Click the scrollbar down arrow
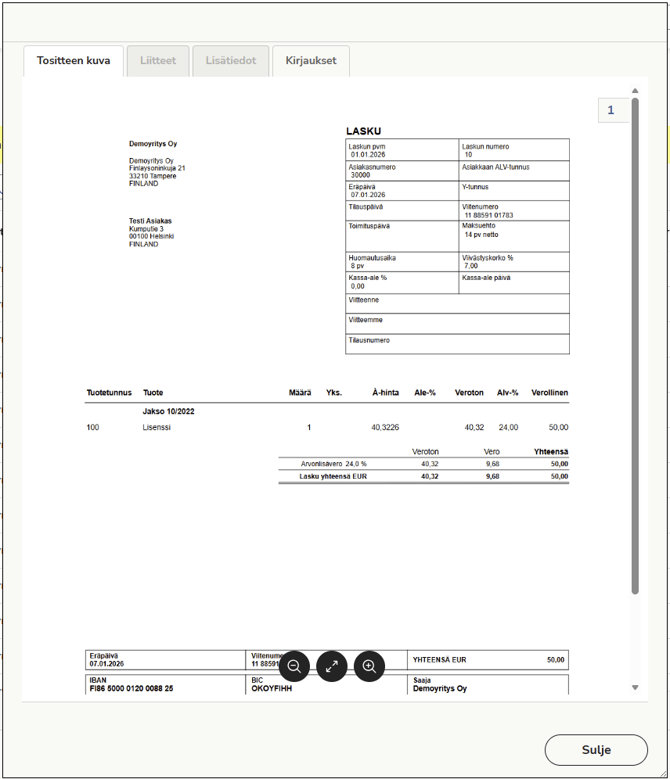This screenshot has height=779, width=670. [x=635, y=688]
